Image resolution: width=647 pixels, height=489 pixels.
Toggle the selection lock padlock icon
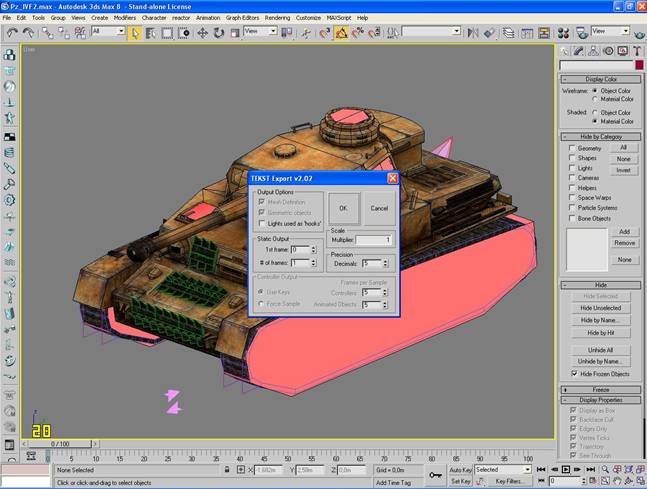click(227, 470)
